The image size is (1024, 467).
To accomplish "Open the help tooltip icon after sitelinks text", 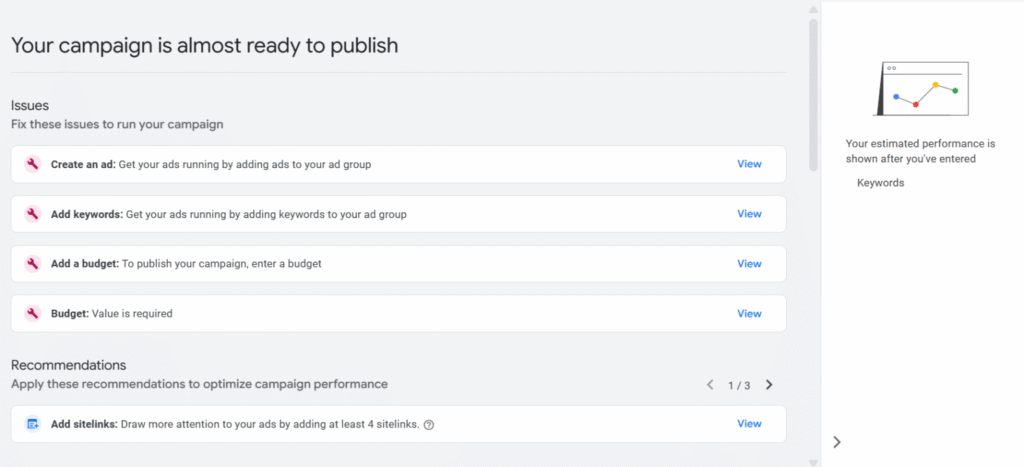I will [429, 425].
